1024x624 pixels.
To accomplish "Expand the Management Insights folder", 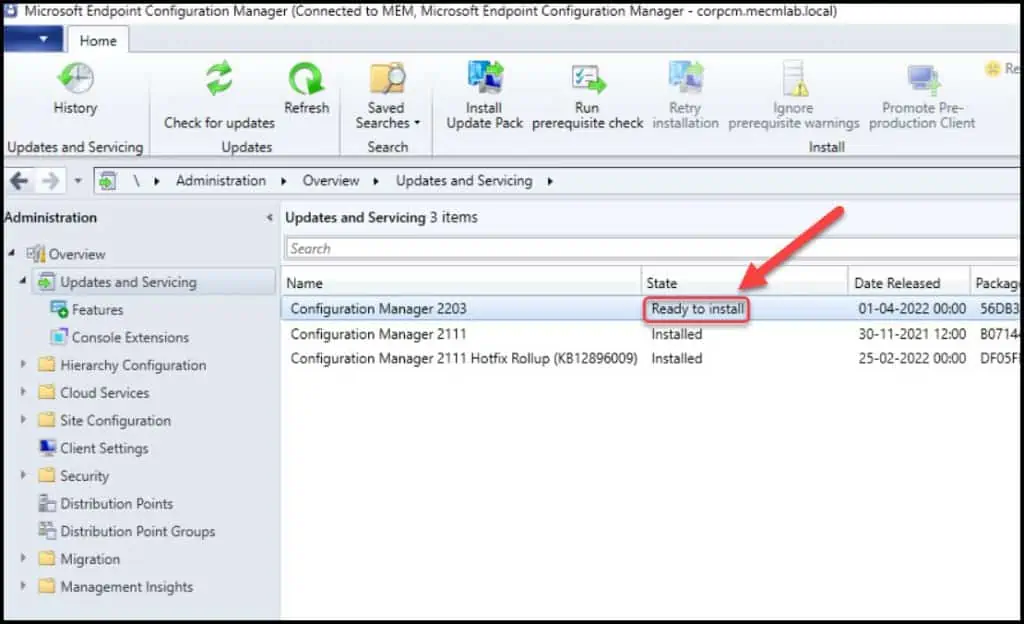I will [23, 585].
